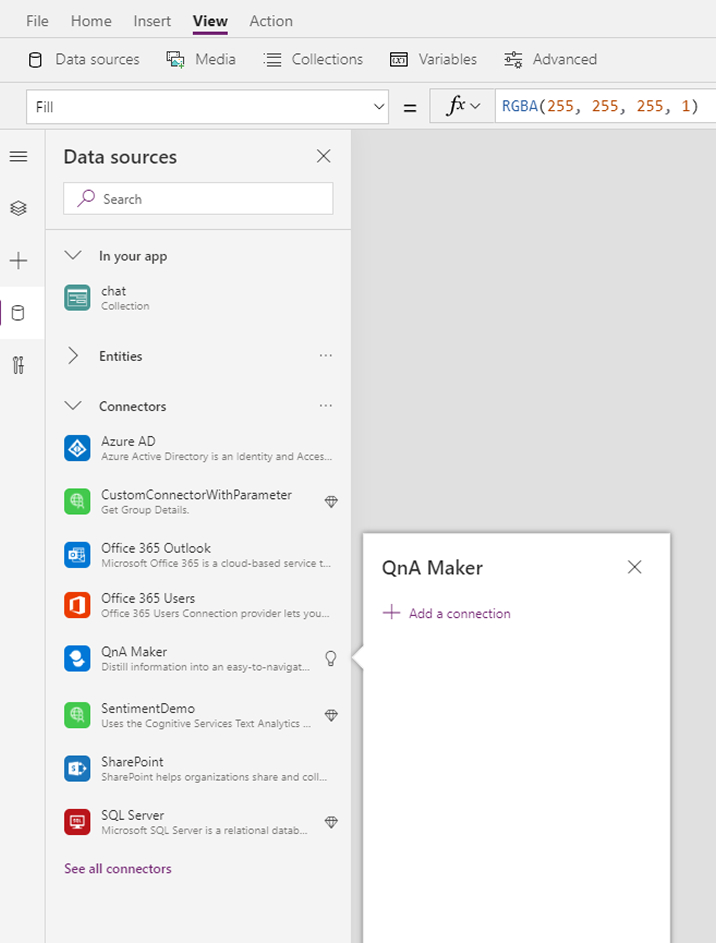Click the CustomConnectorWithParameter globe icon

coord(78,502)
